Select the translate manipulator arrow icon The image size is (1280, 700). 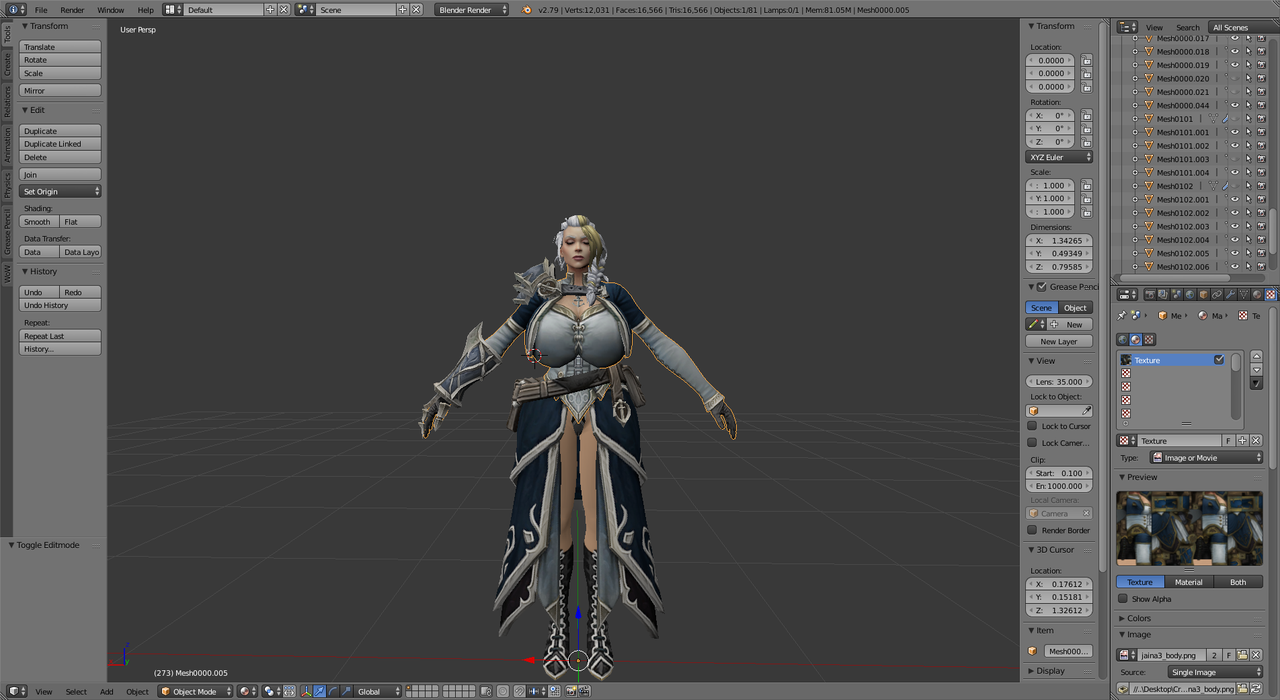319,691
